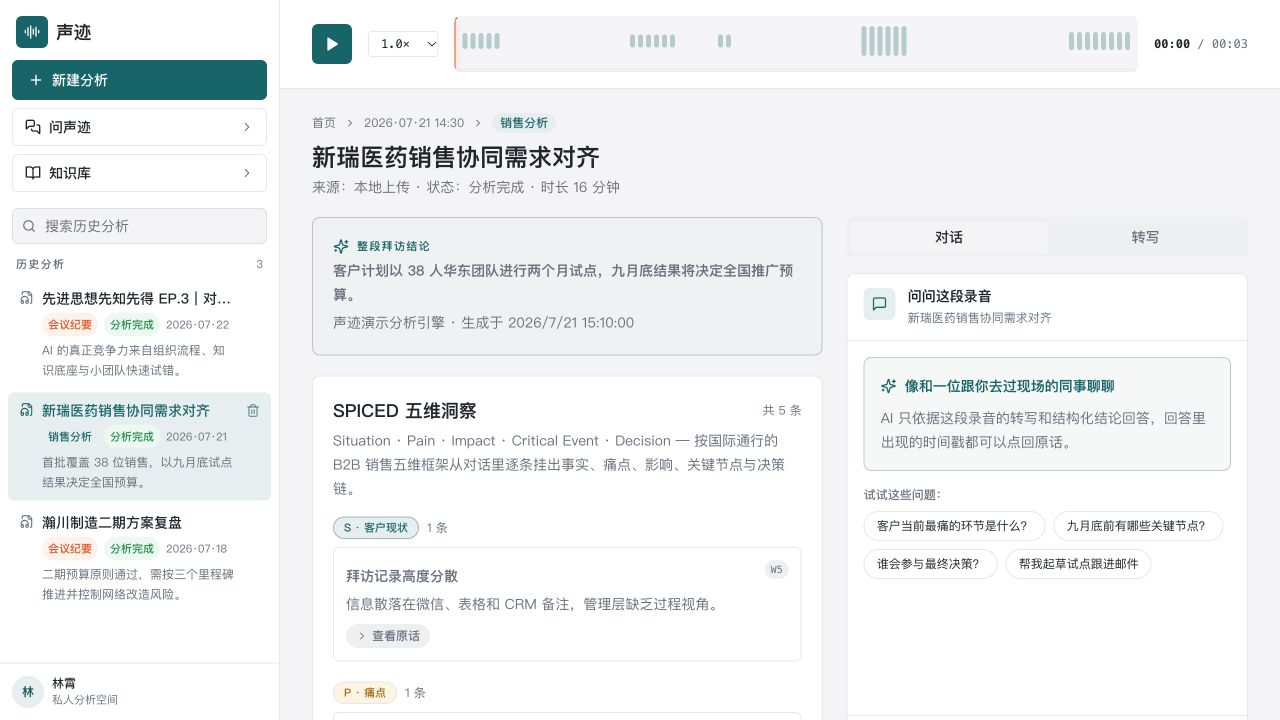Screen dimensions: 1280x720
Task: Select the P · 痛点 category chip
Action: (x=365, y=693)
